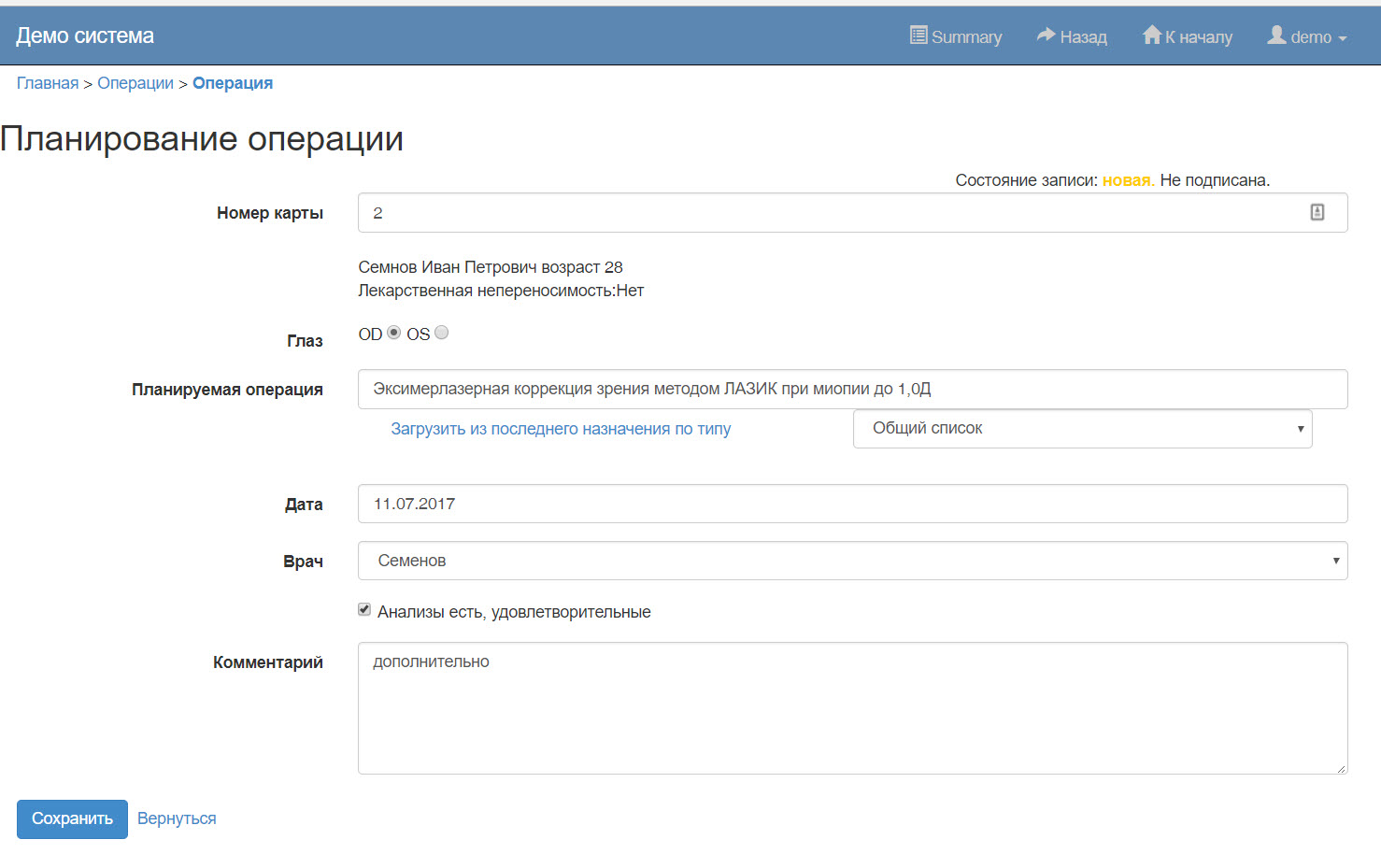This screenshot has height=868, width=1381.
Task: Click the card icon in Номер карты field
Action: point(1317,213)
